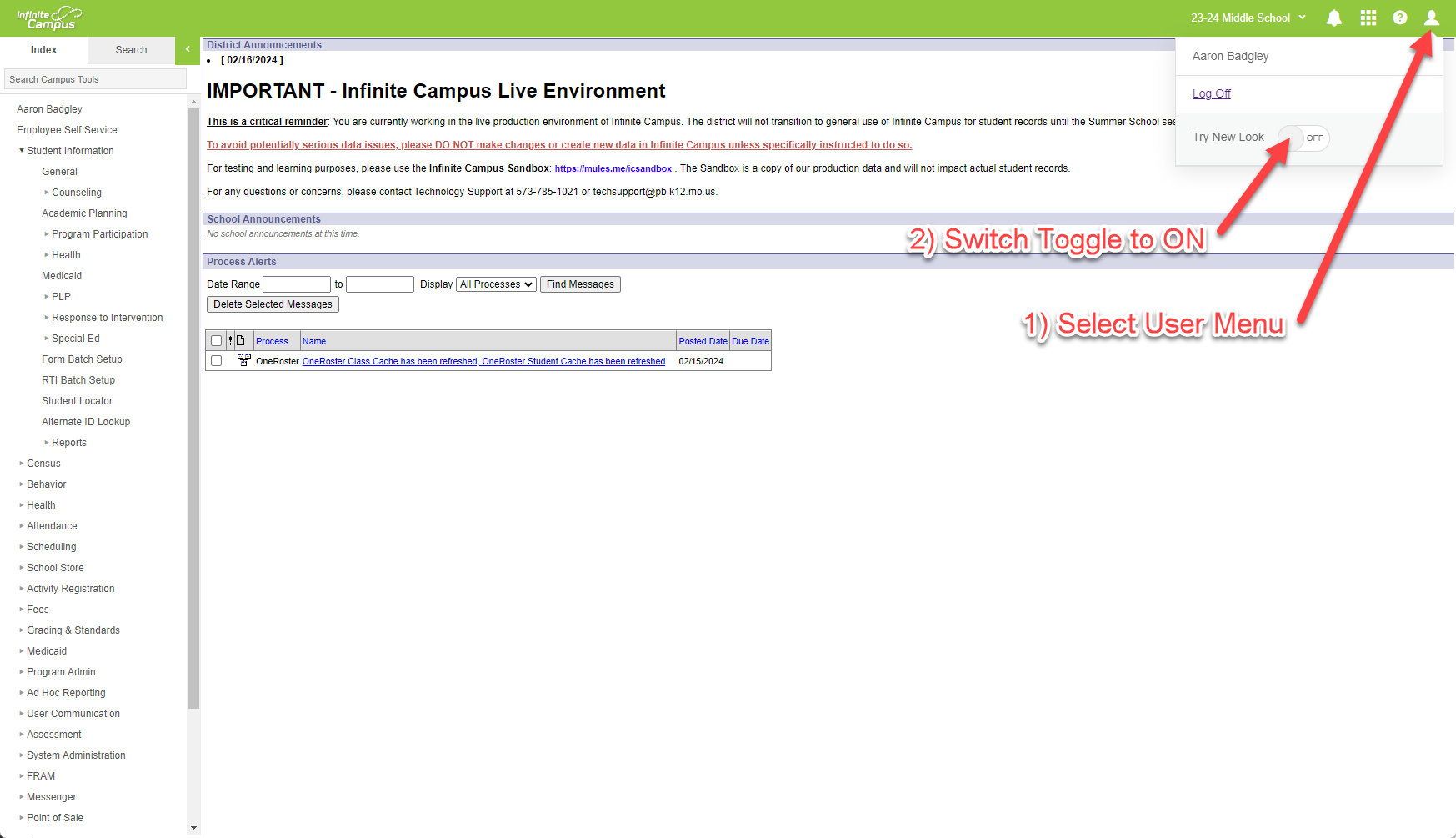Open the user menu person icon

pyautogui.click(x=1432, y=18)
